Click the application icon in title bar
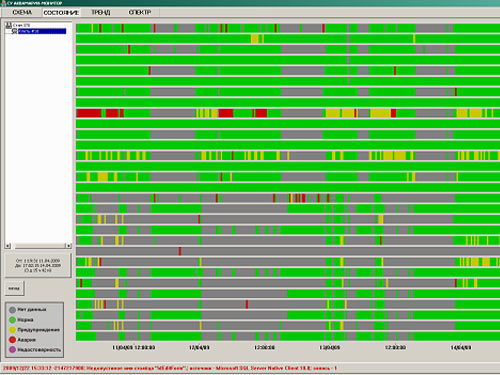This screenshot has width=500, height=375. (3, 3)
